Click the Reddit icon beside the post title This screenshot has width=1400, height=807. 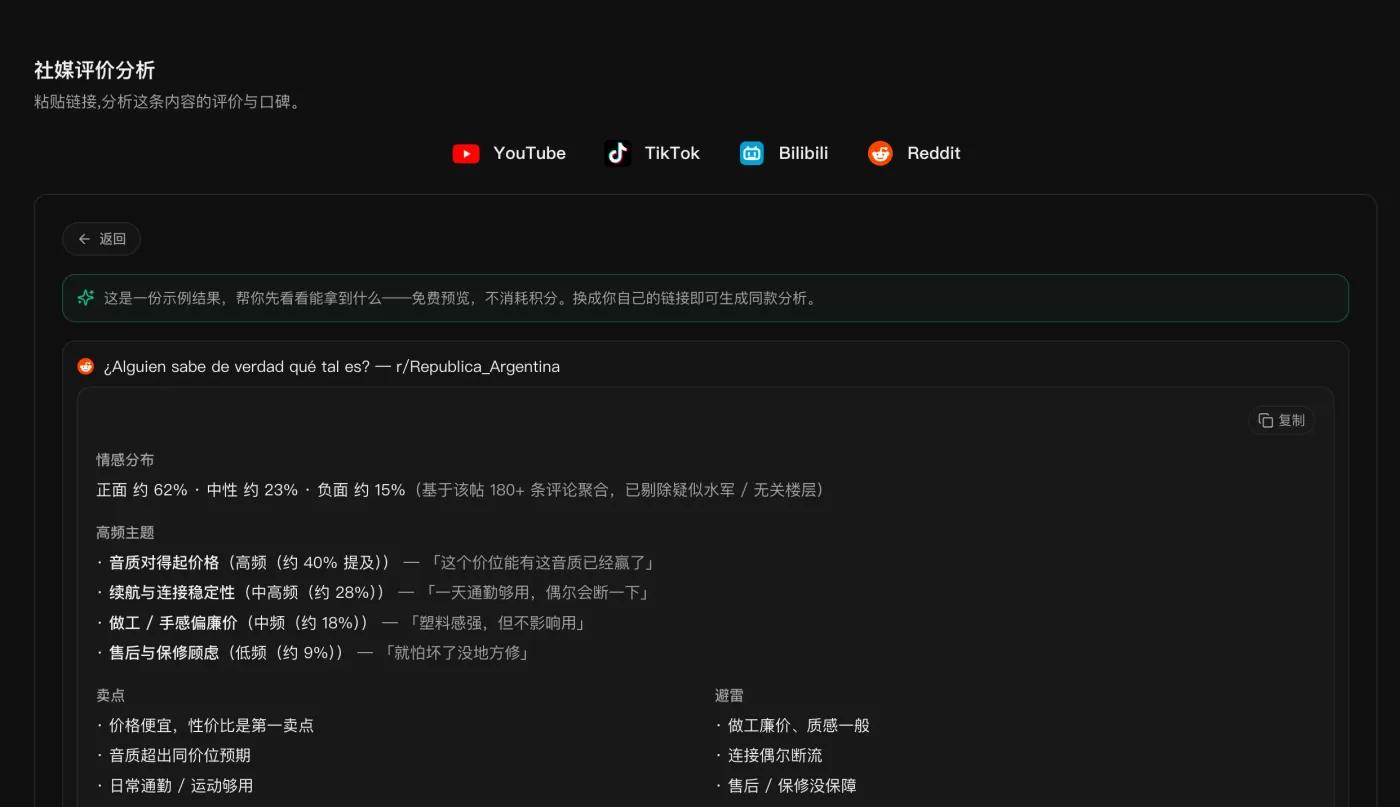point(86,366)
